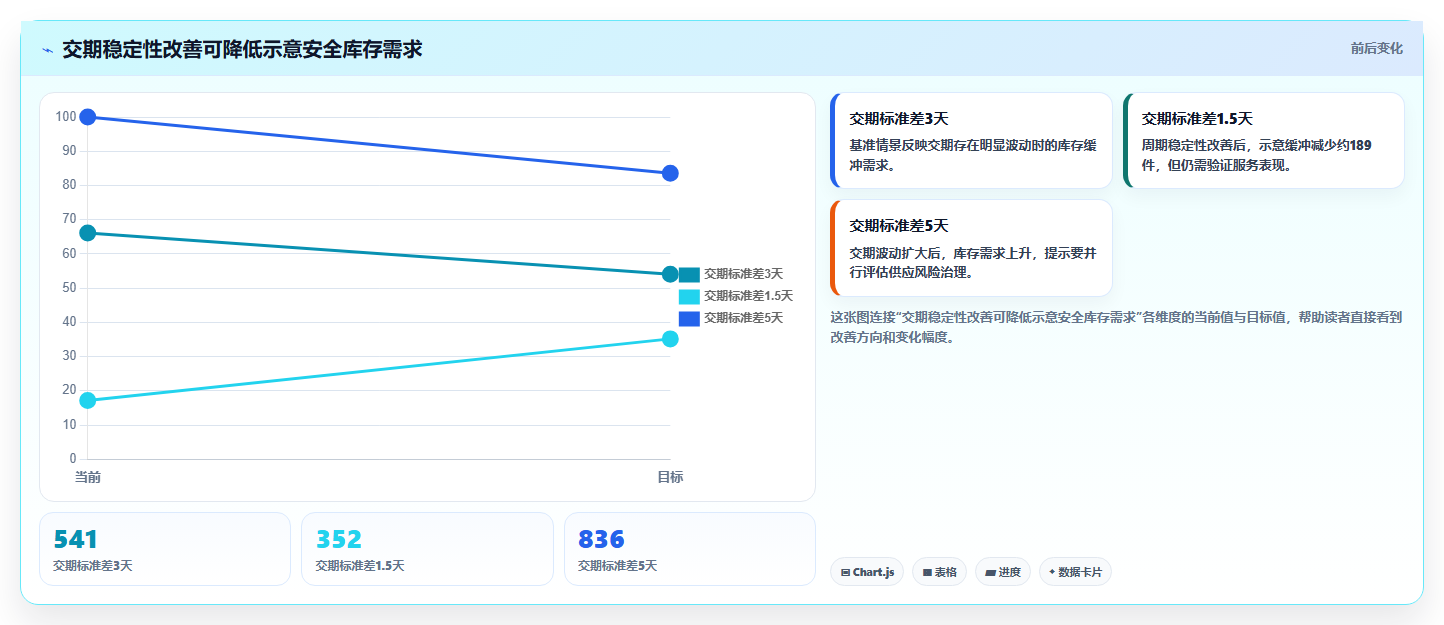The image size is (1444, 625).
Task: Toggle the 交期标准差5天 legend swatch
Action: click(x=689, y=318)
